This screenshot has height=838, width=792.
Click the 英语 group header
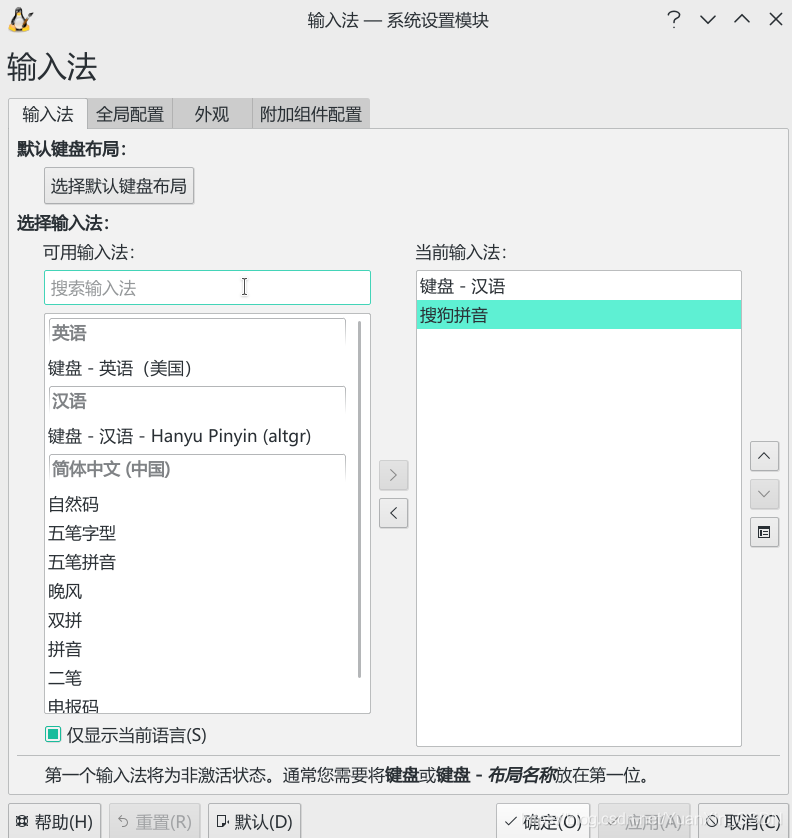click(197, 332)
